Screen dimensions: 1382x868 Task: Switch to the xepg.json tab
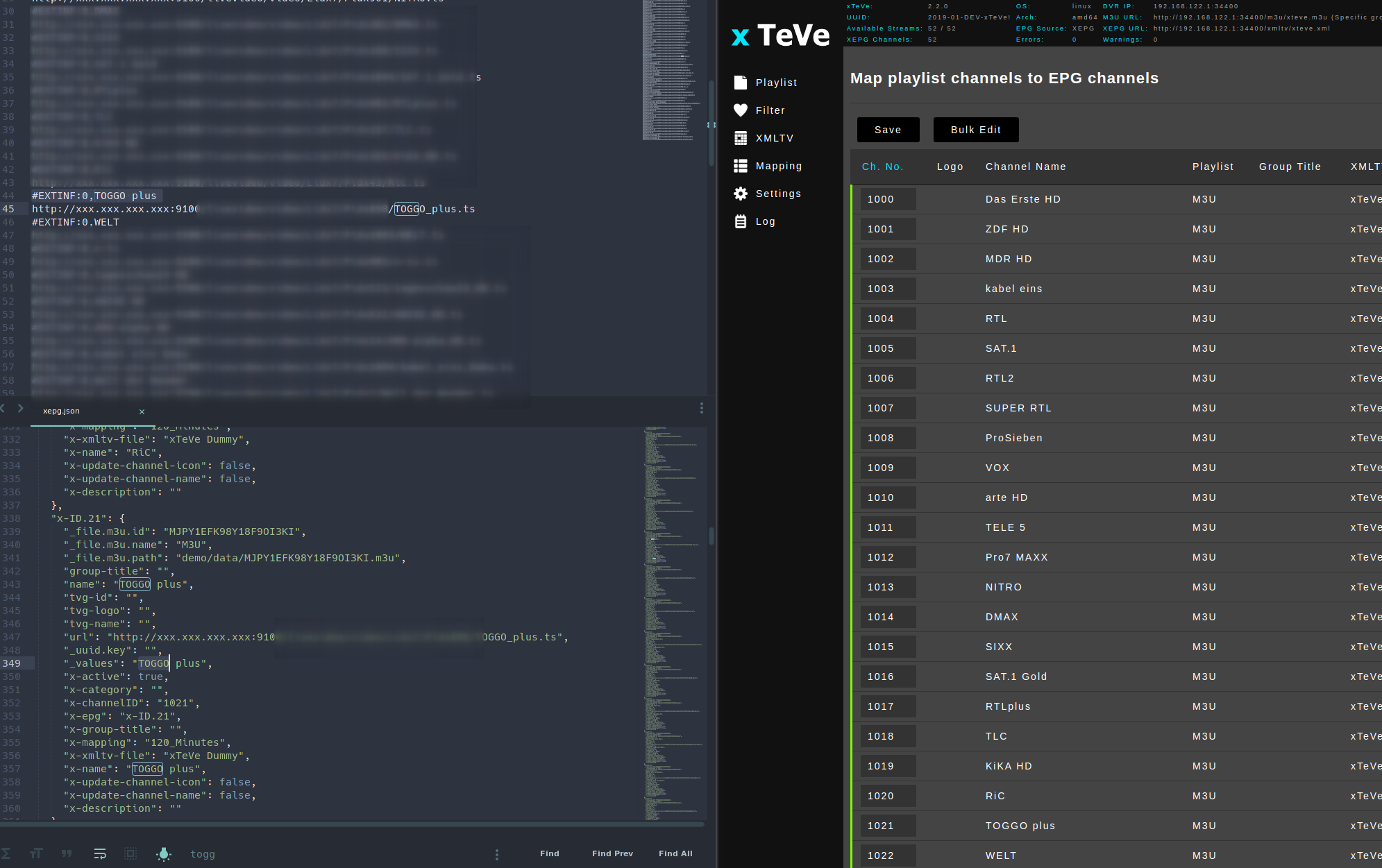coord(62,410)
